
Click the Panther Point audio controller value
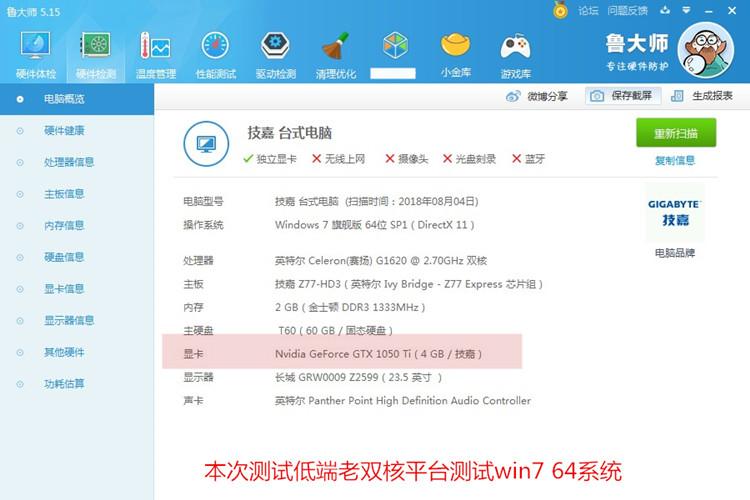tap(403, 401)
